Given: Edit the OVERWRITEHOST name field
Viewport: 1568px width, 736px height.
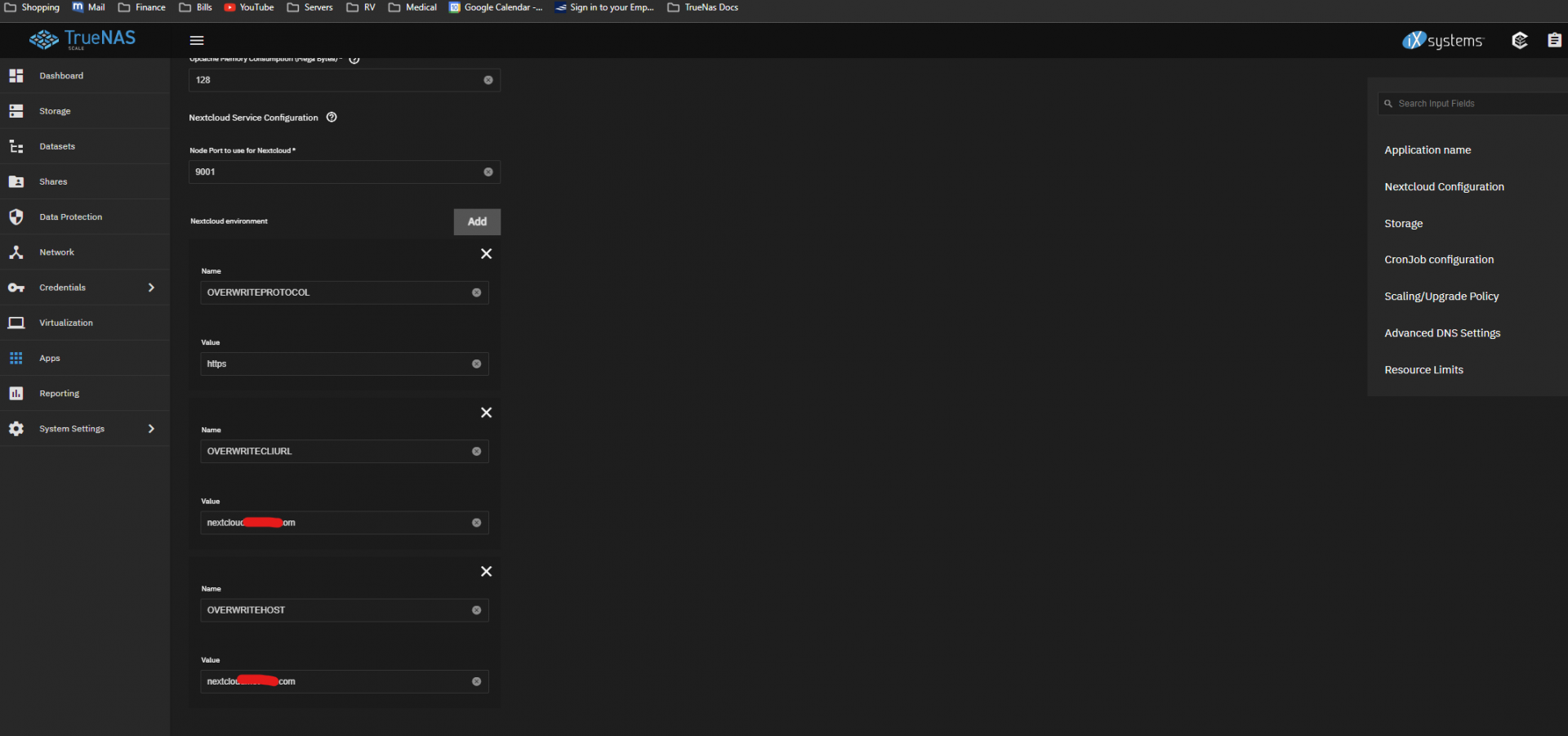Looking at the screenshot, I should click(x=345, y=610).
